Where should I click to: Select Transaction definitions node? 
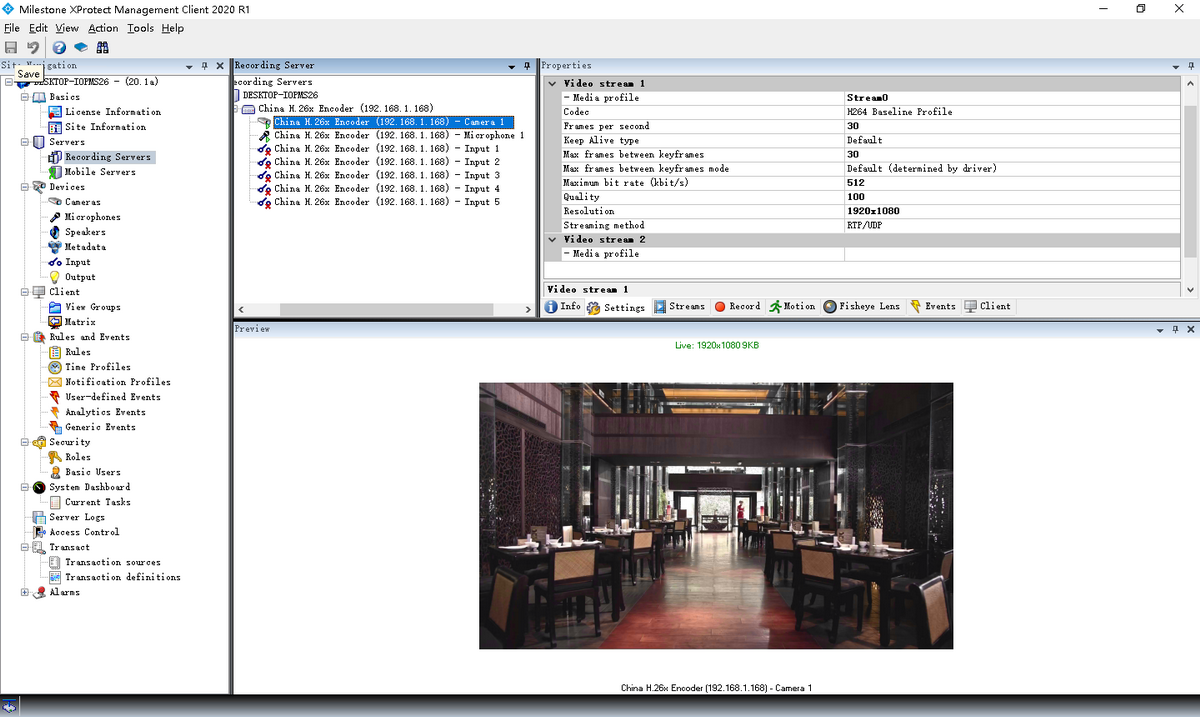123,577
